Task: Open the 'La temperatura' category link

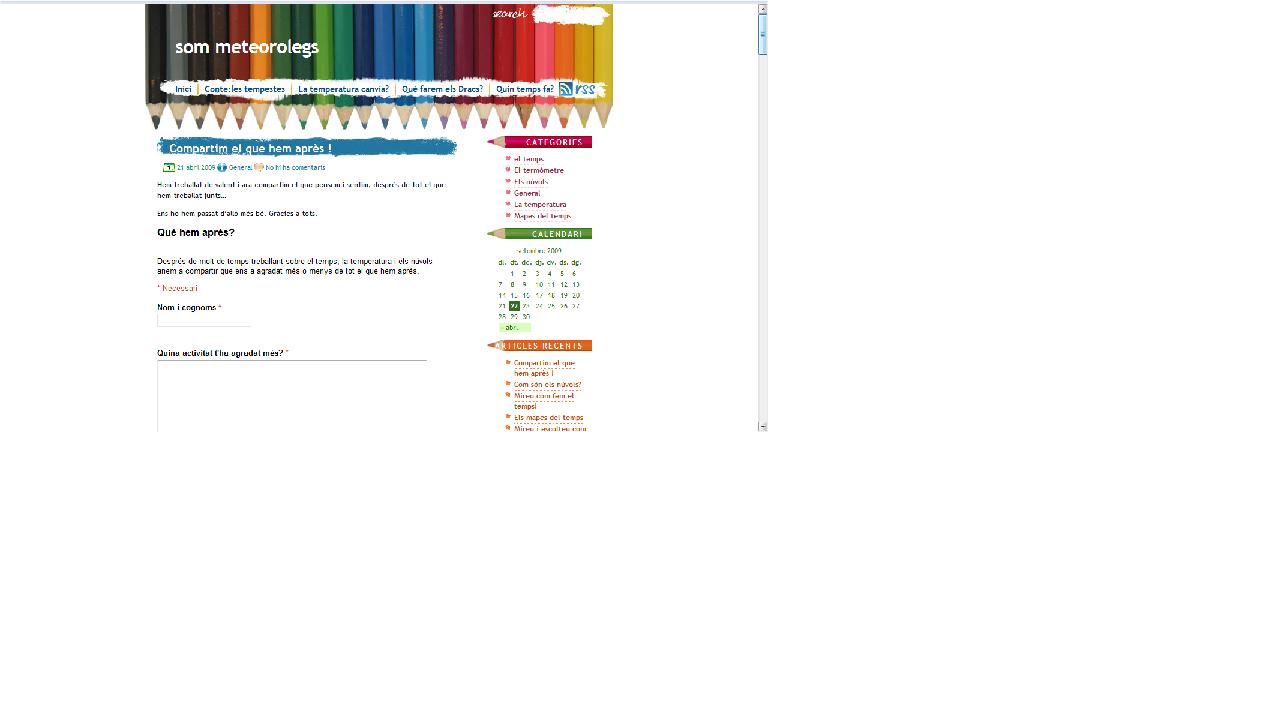Action: [x=540, y=204]
